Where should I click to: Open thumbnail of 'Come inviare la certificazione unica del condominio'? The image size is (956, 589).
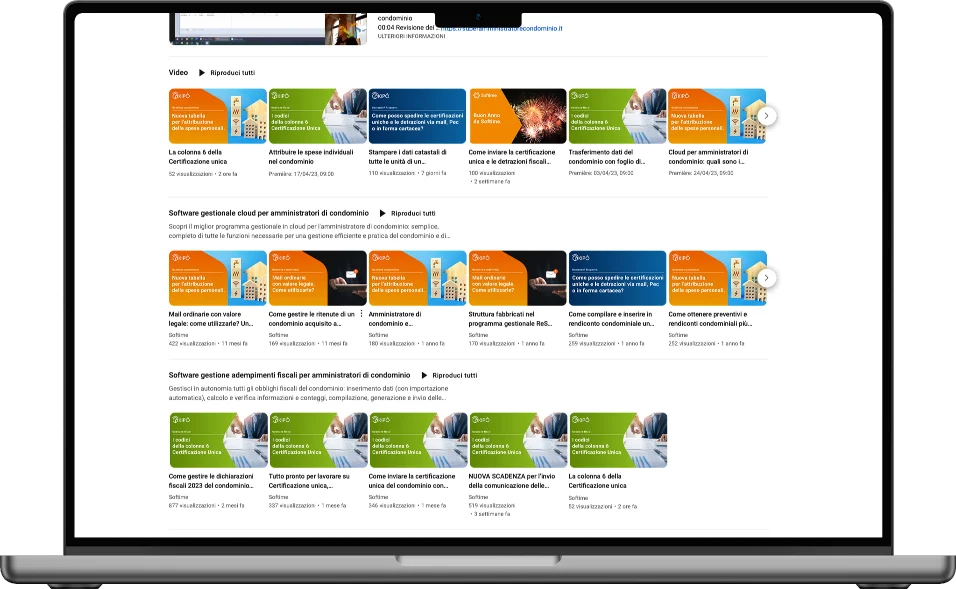tap(418, 440)
